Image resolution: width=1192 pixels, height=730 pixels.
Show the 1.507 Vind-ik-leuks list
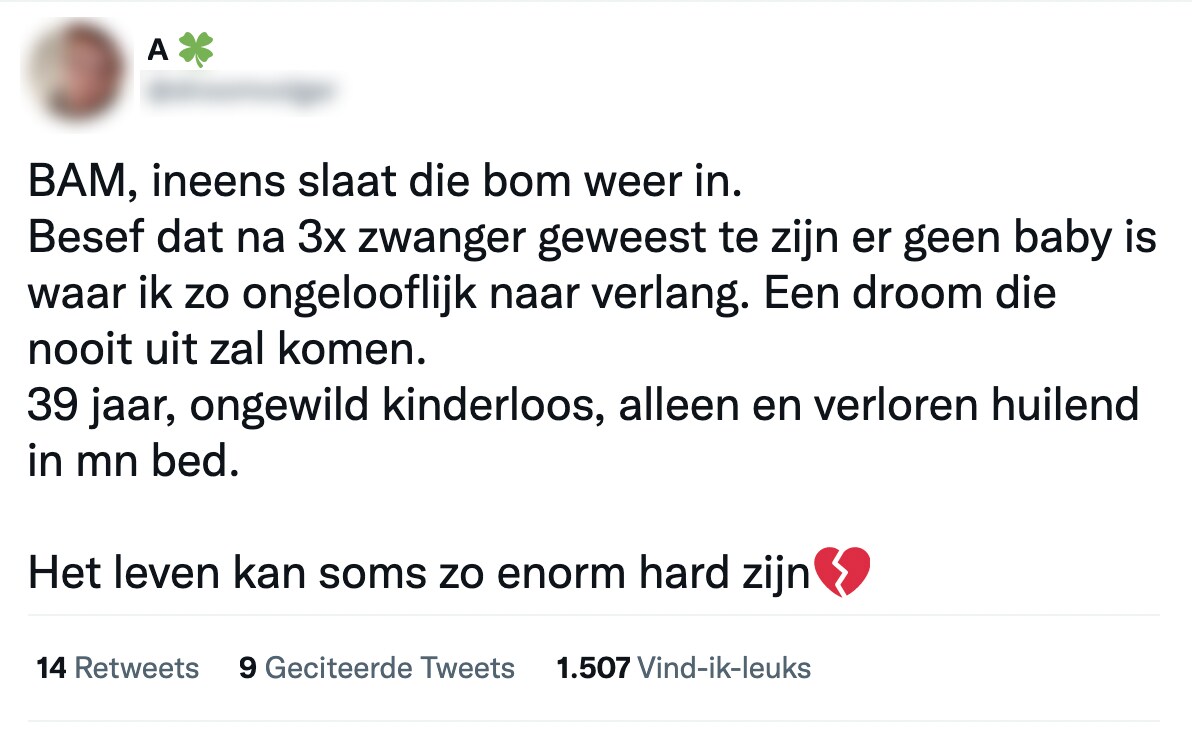click(683, 668)
